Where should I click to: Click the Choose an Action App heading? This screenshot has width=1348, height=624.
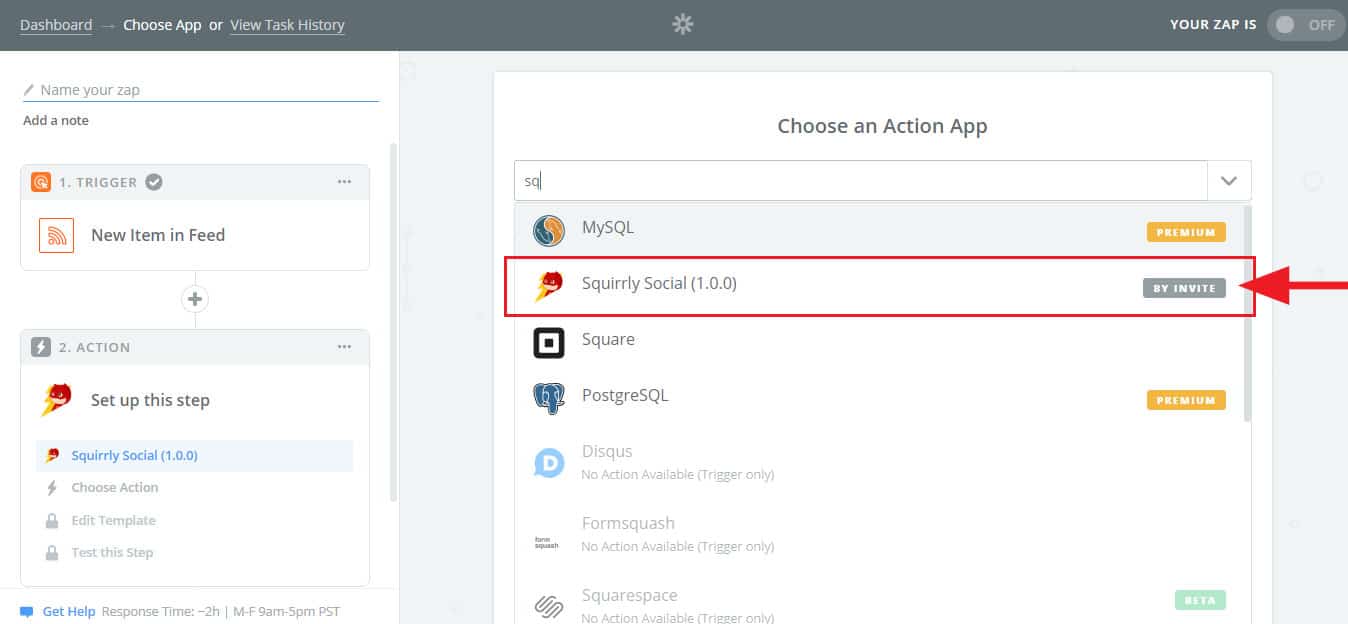click(x=882, y=126)
